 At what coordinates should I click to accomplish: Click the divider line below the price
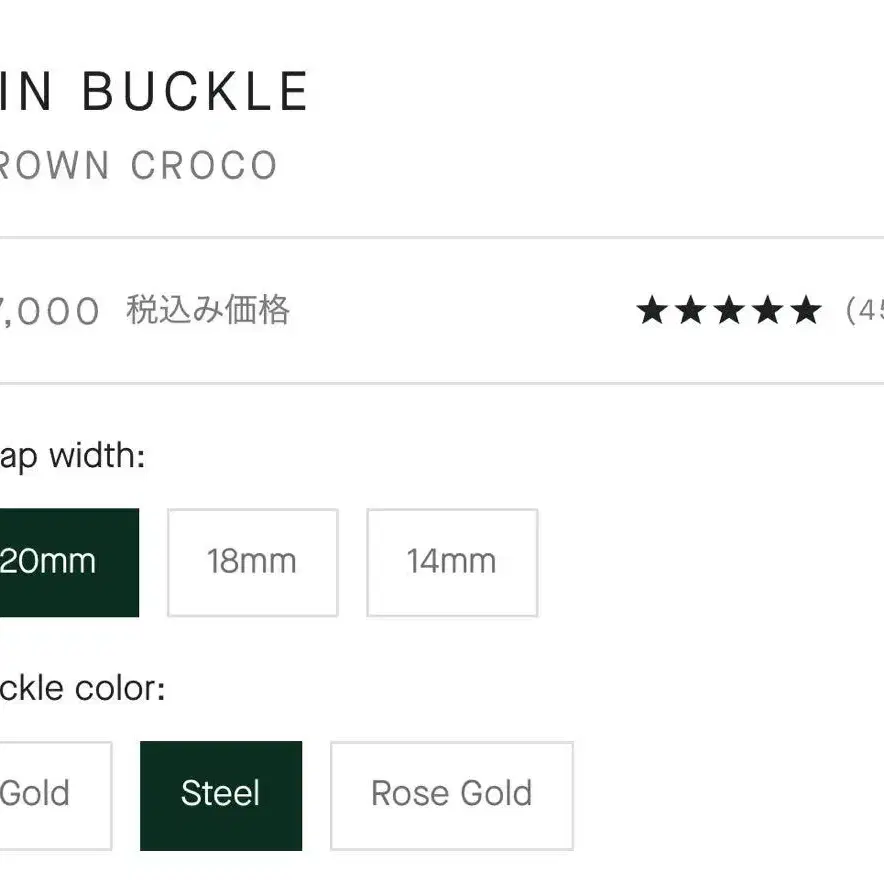(x=442, y=383)
